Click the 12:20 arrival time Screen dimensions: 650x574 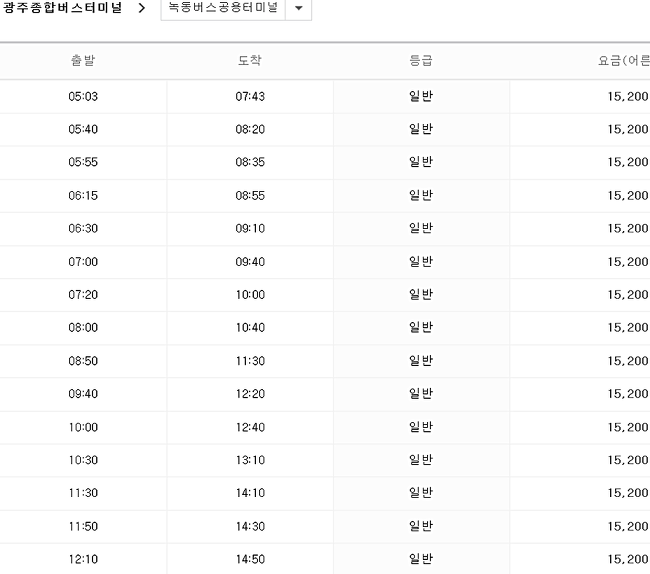coord(250,394)
